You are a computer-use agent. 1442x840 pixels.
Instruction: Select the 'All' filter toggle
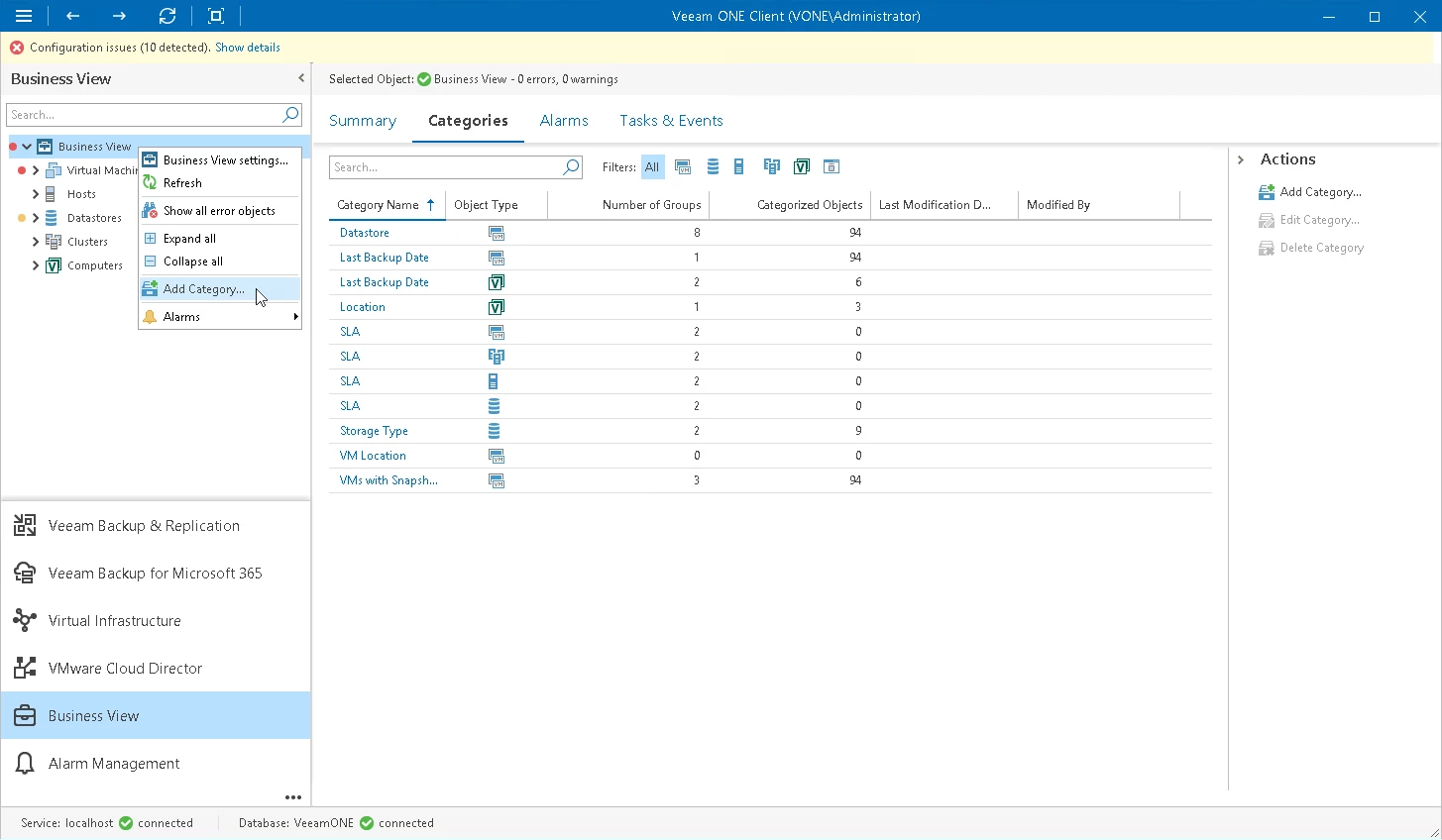pos(652,167)
